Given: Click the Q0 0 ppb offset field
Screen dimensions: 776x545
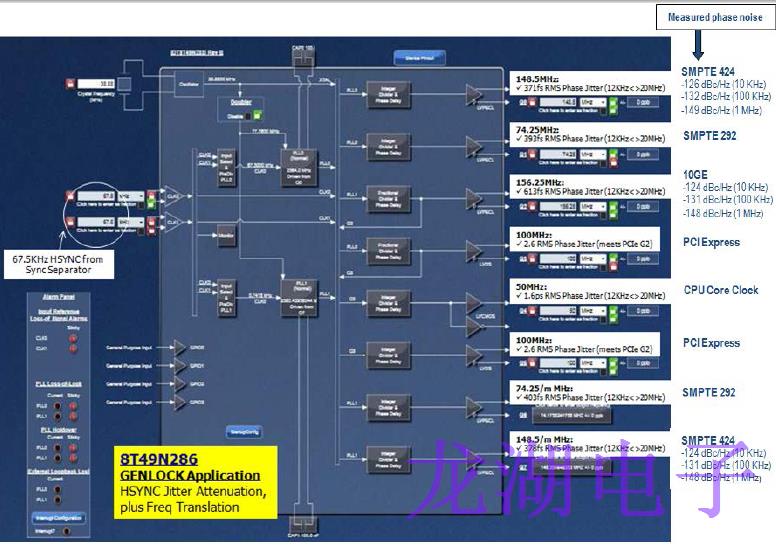Looking at the screenshot, I should pos(640,102).
